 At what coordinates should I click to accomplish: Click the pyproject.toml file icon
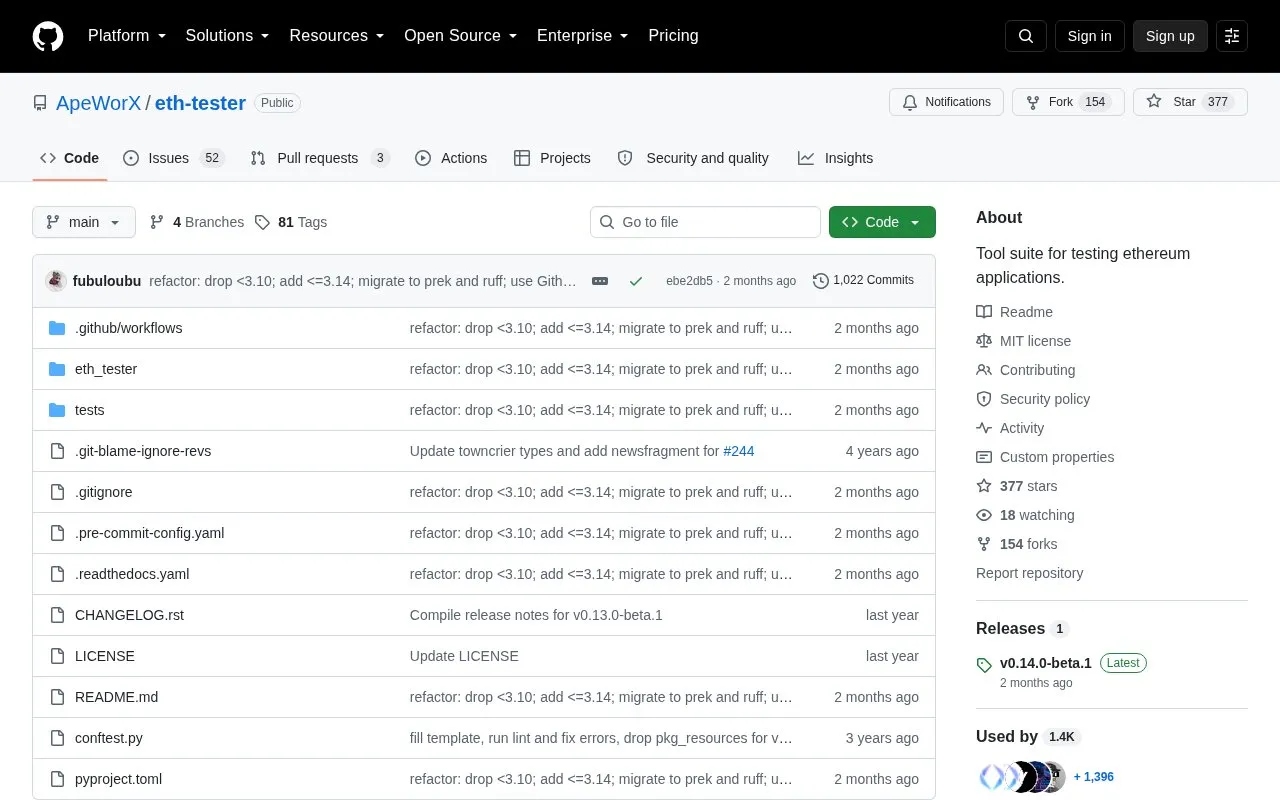point(57,779)
